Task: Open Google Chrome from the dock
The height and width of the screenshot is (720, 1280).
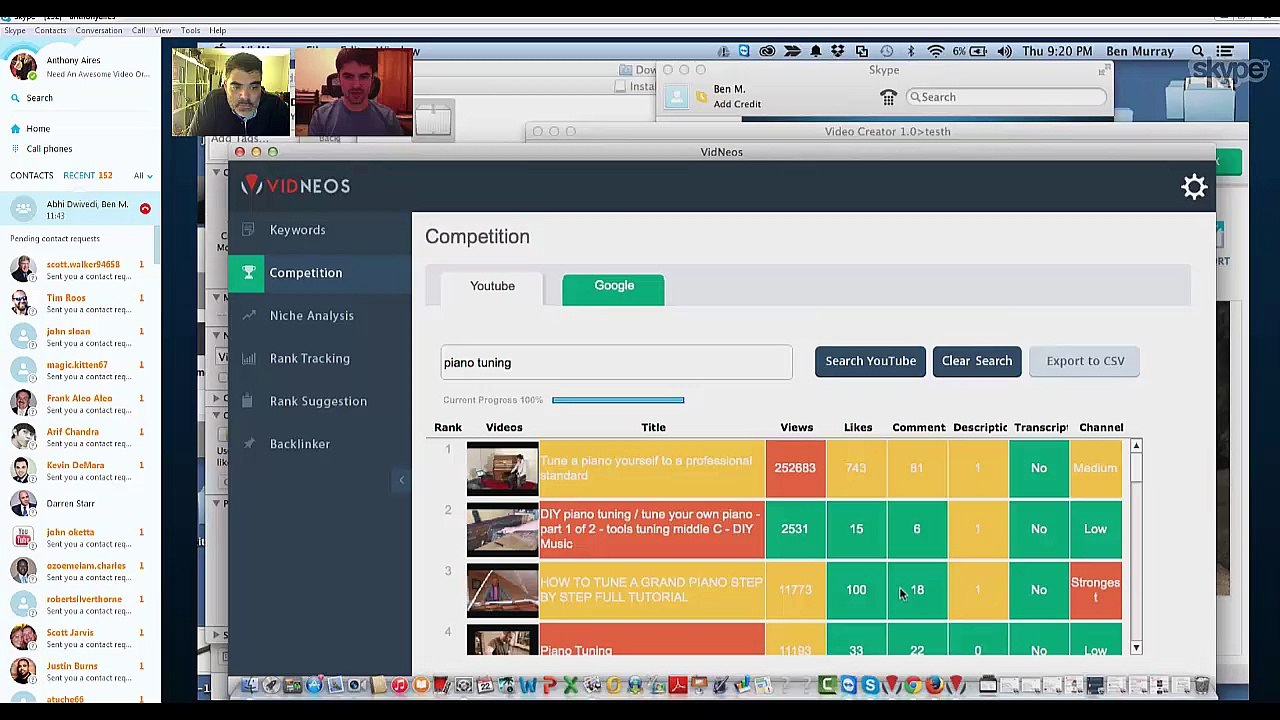Action: pos(914,685)
